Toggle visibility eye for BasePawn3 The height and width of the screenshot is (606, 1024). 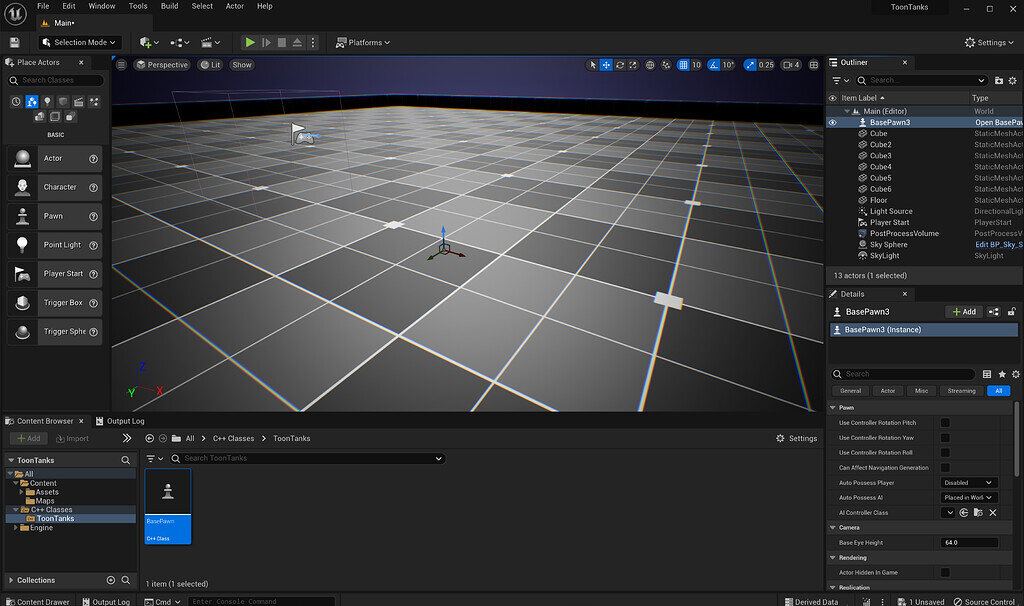[832, 122]
